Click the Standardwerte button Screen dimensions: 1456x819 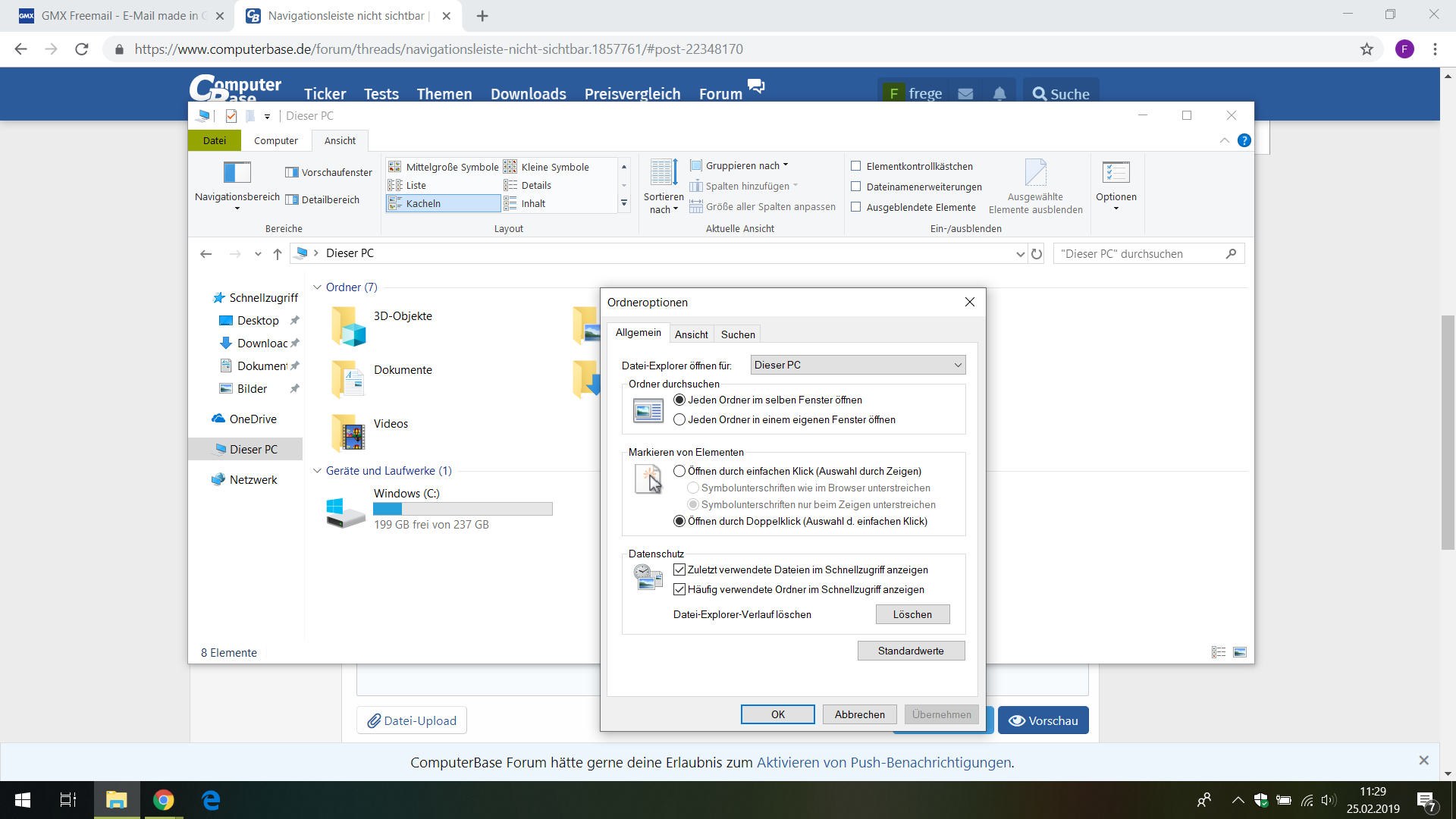coord(911,651)
